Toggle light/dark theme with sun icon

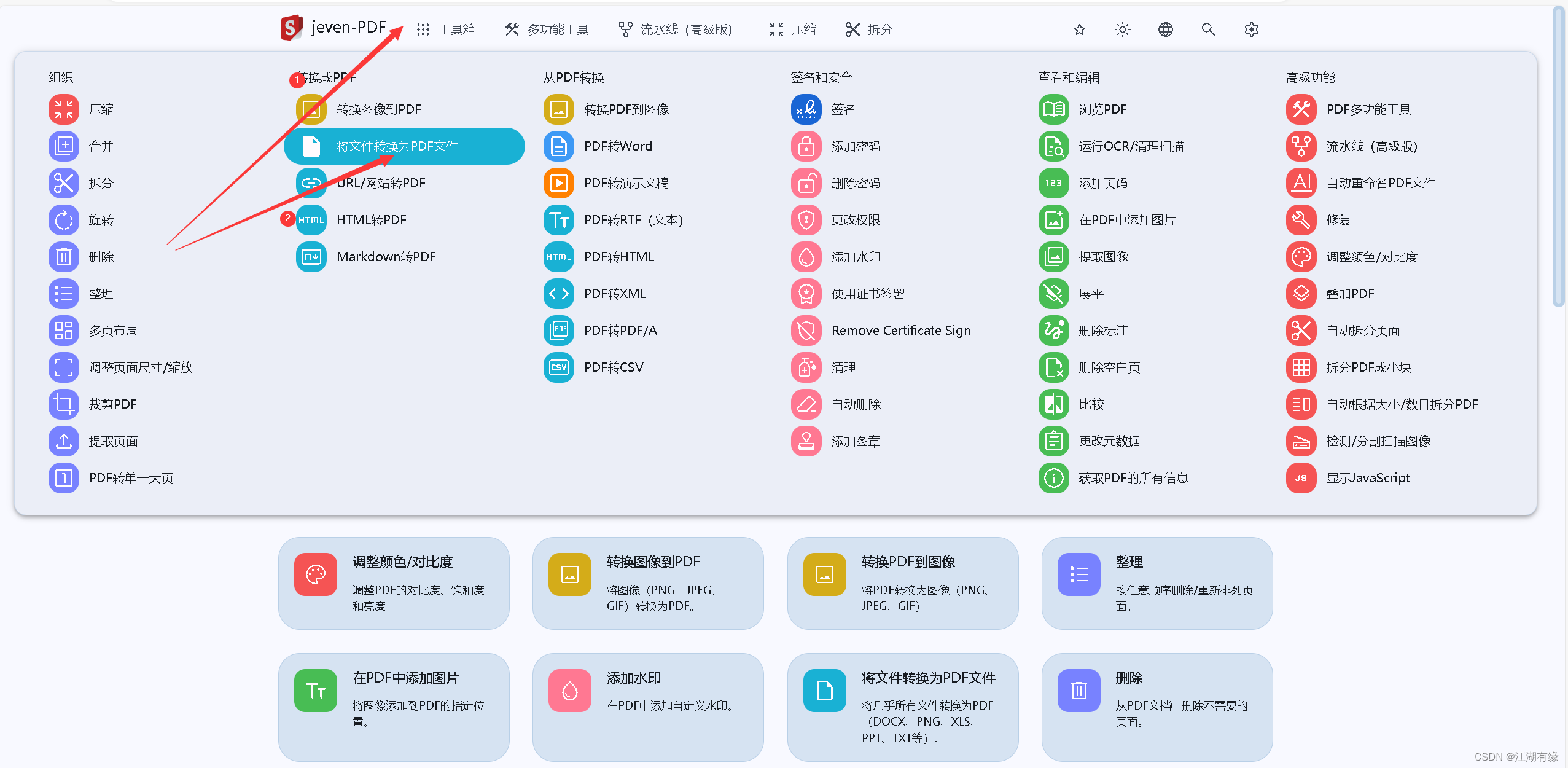pos(1122,29)
